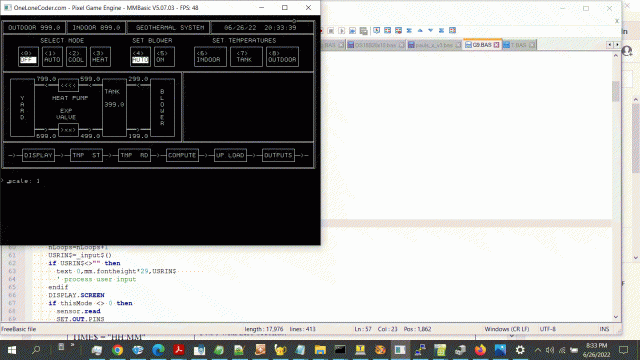The image size is (640, 360).
Task: Switch to the T.BAS tab
Action: 518,45
